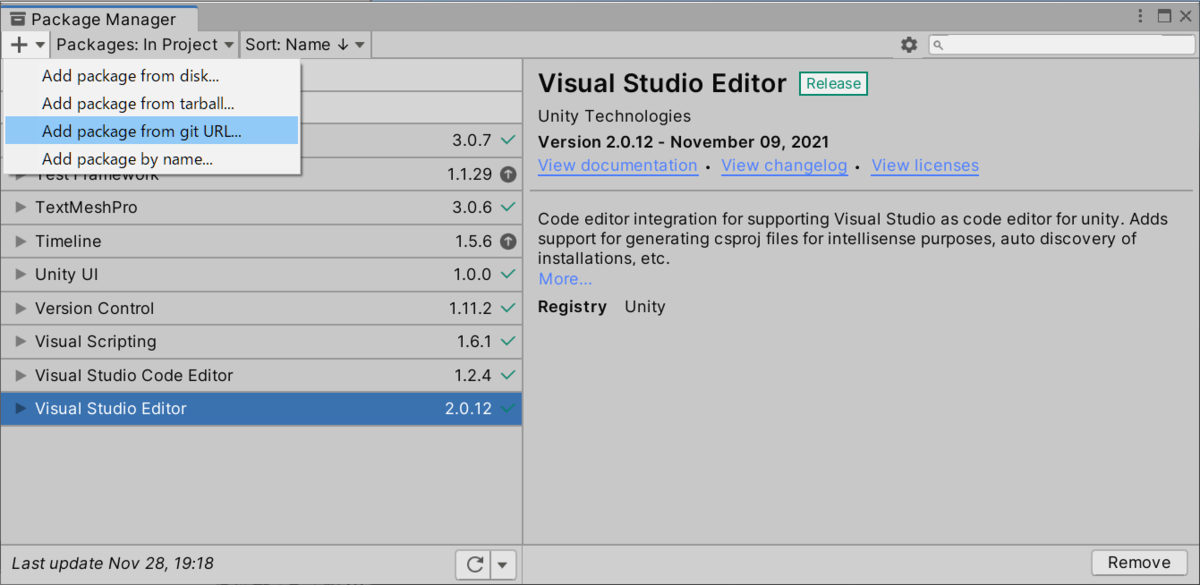This screenshot has width=1200, height=585.
Task: Click Visual Studio Code Editor checkmark icon
Action: click(x=508, y=375)
